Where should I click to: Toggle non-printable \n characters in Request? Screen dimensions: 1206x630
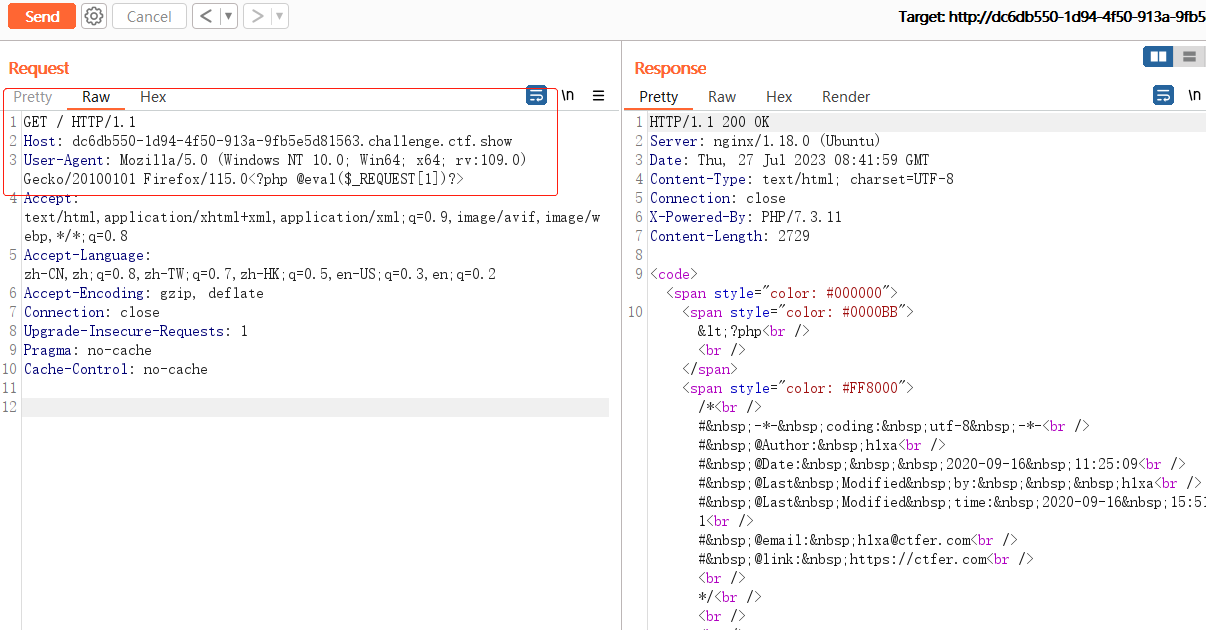[x=567, y=96]
